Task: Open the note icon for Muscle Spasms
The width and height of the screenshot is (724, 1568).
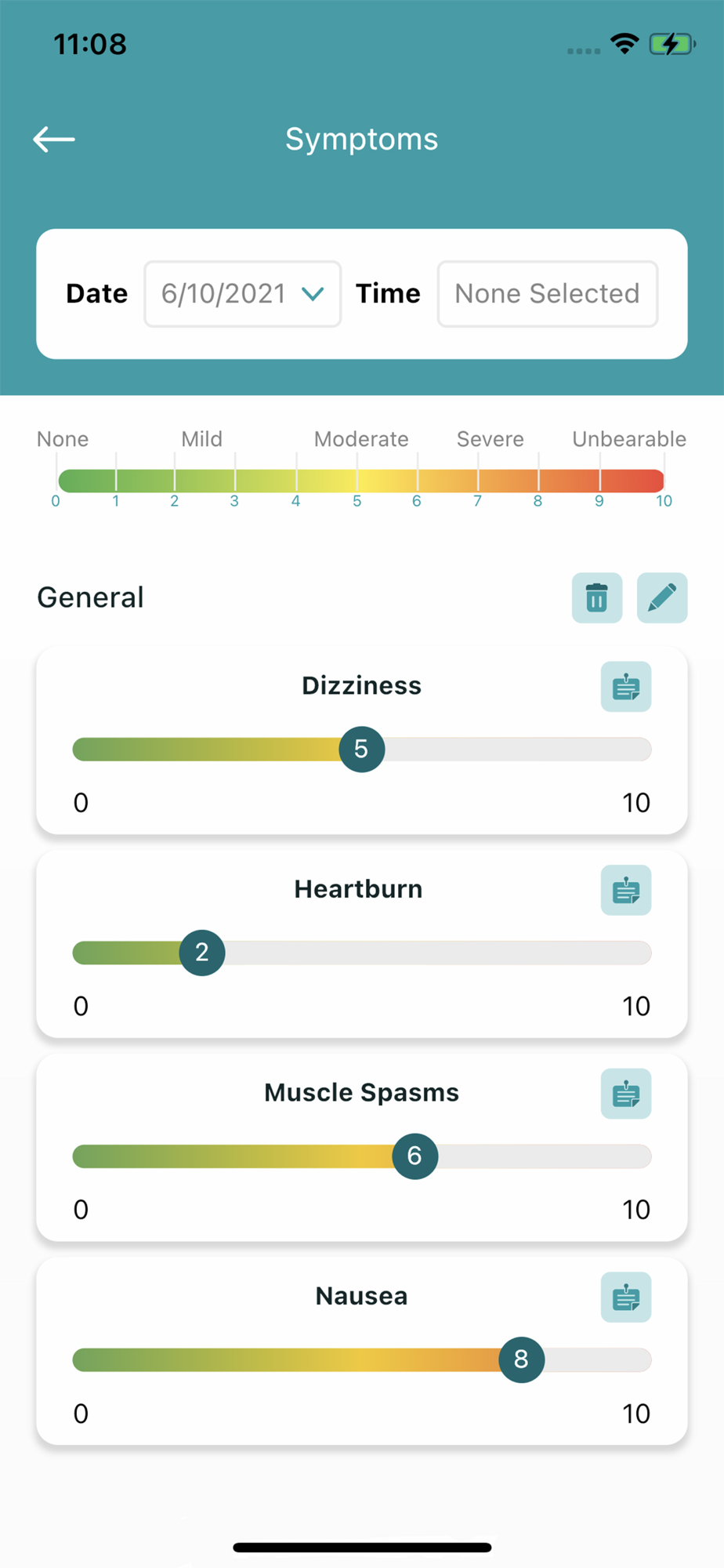Action: click(626, 1094)
